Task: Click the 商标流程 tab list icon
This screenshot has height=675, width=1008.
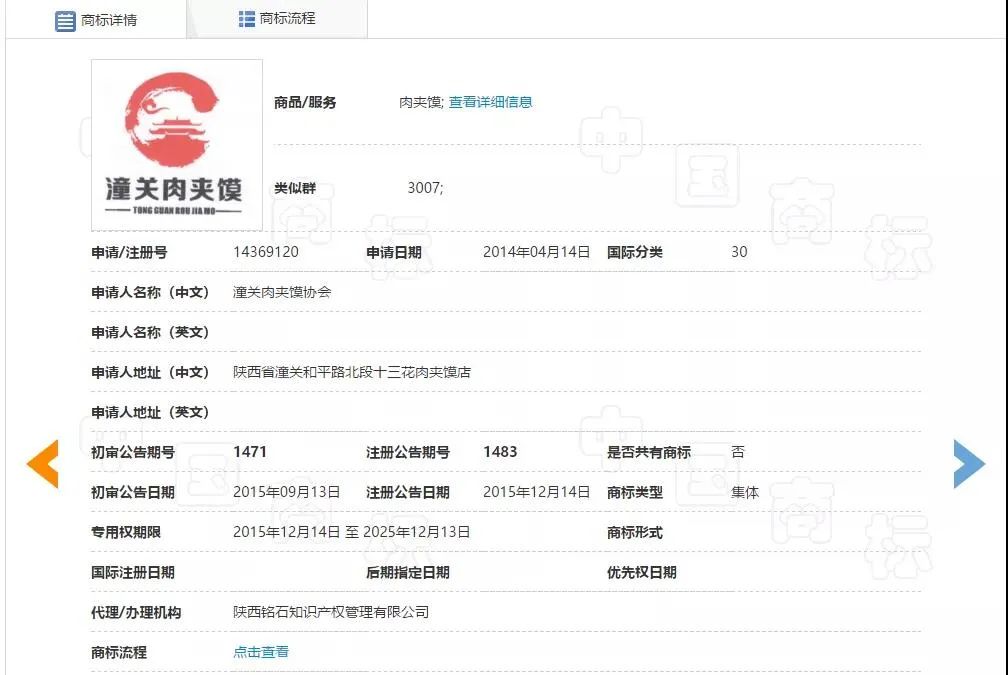Action: pos(247,19)
